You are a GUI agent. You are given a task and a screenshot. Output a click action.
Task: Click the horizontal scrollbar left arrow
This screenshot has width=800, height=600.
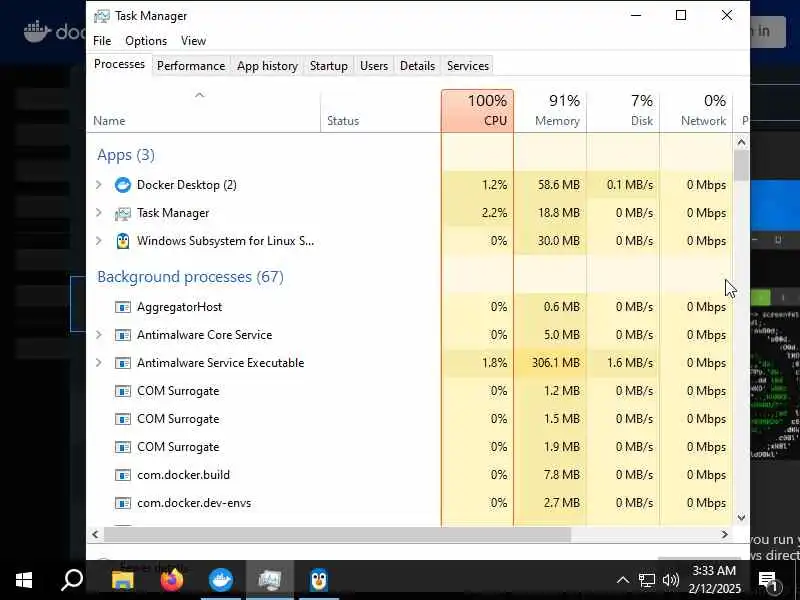point(95,534)
